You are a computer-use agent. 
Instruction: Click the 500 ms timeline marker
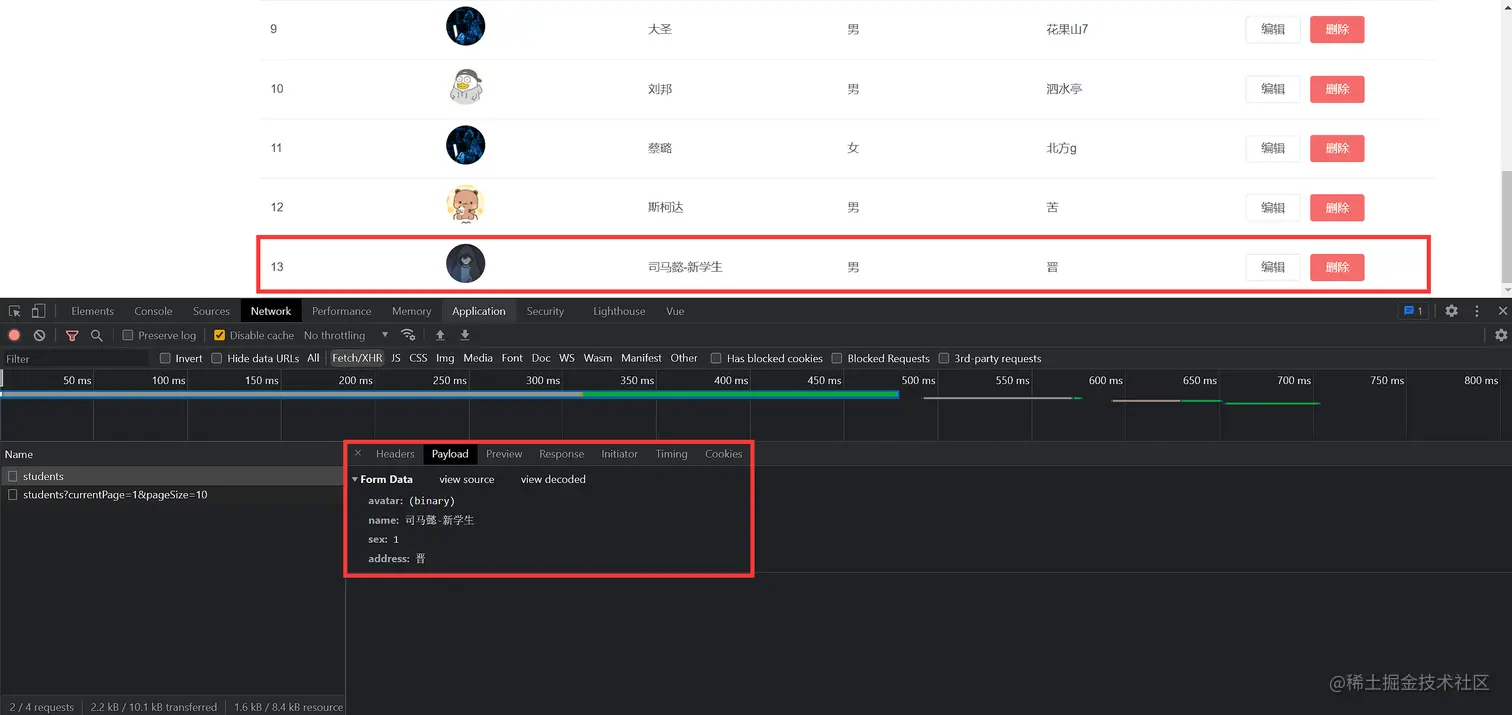point(917,380)
